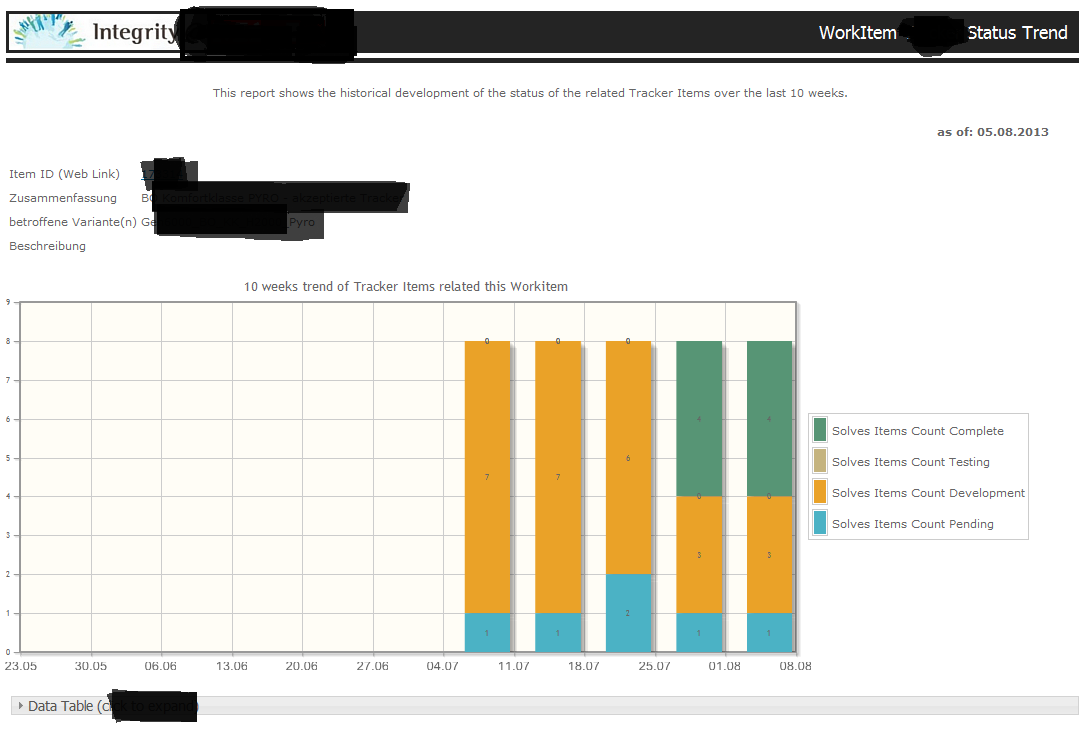This screenshot has width=1084, height=746.
Task: Click the x-axis label 01.08
Action: tap(725, 666)
